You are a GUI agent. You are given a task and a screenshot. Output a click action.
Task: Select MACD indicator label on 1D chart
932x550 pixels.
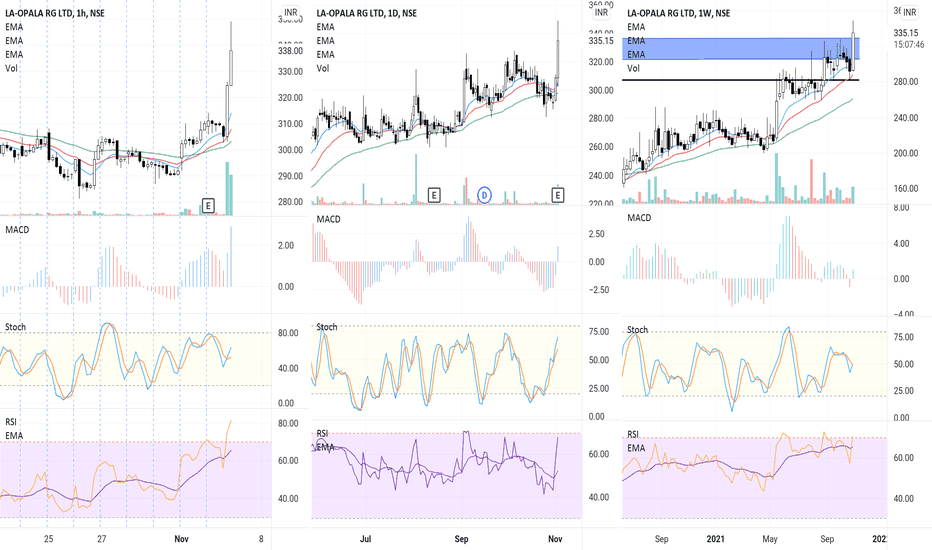point(329,219)
